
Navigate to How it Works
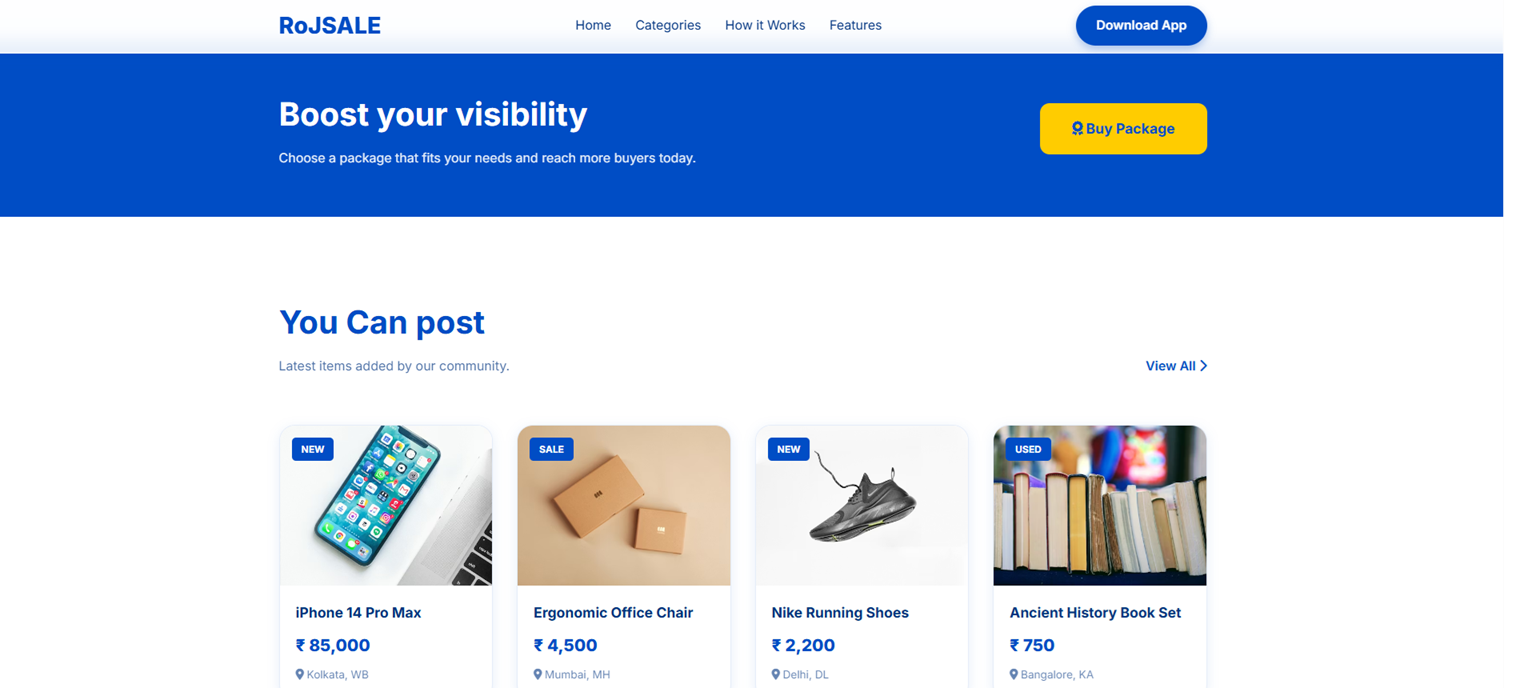[x=765, y=25]
